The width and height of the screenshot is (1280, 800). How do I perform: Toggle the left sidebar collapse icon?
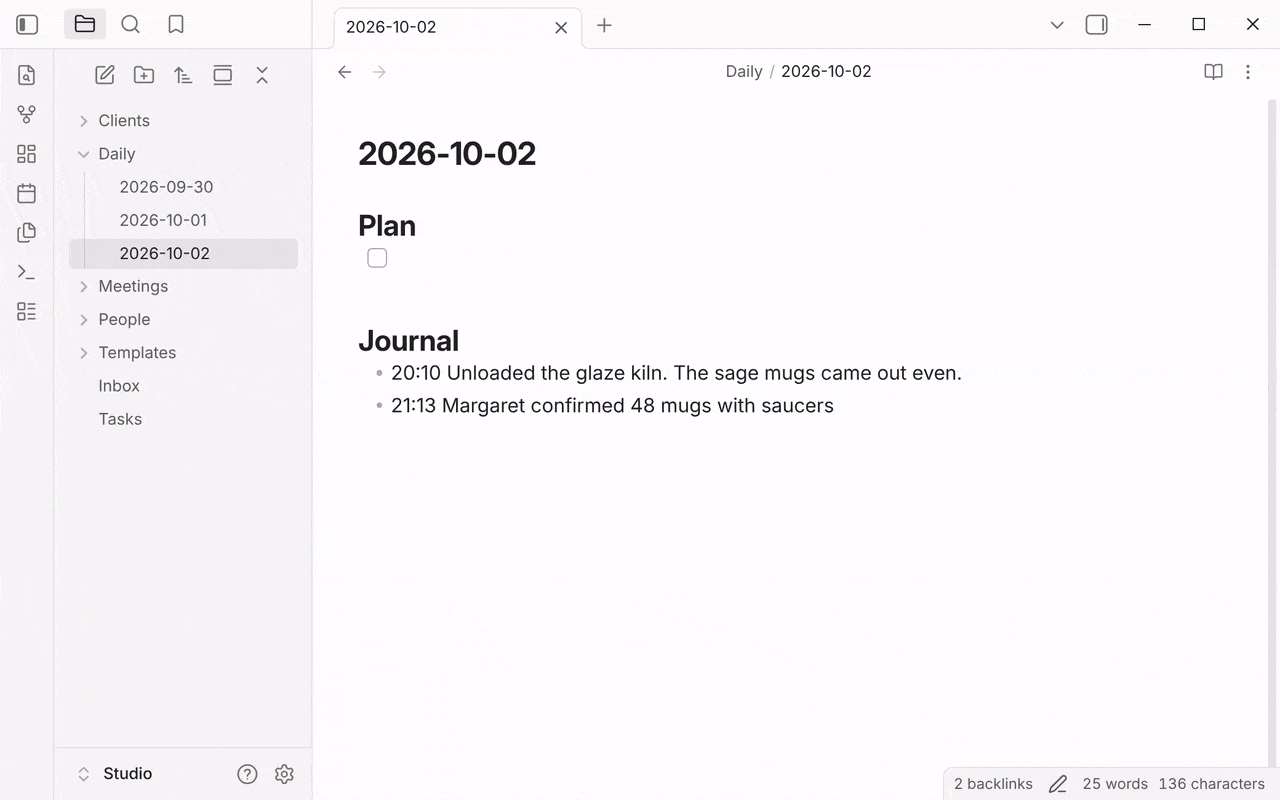(27, 25)
